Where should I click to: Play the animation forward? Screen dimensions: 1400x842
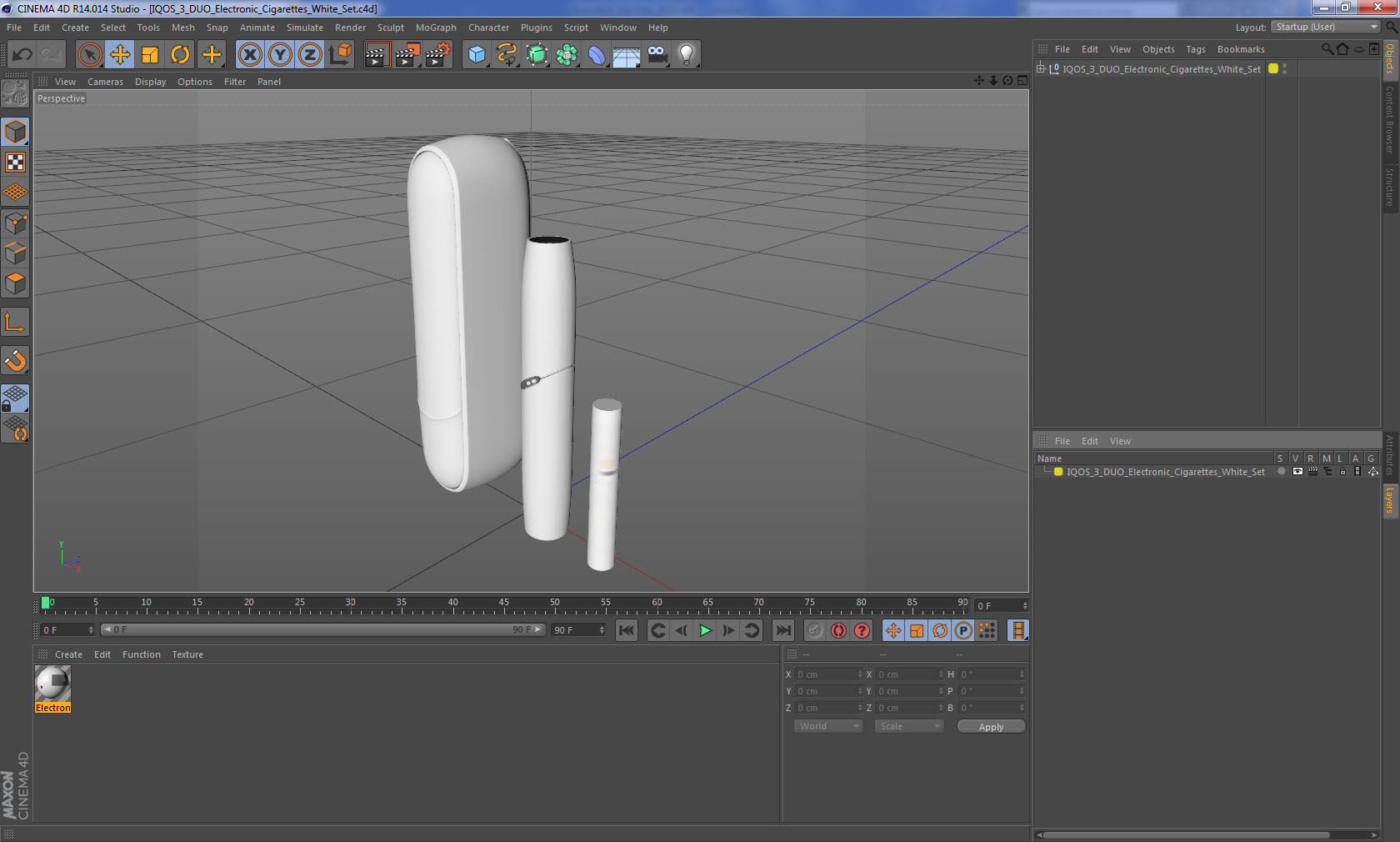(705, 630)
